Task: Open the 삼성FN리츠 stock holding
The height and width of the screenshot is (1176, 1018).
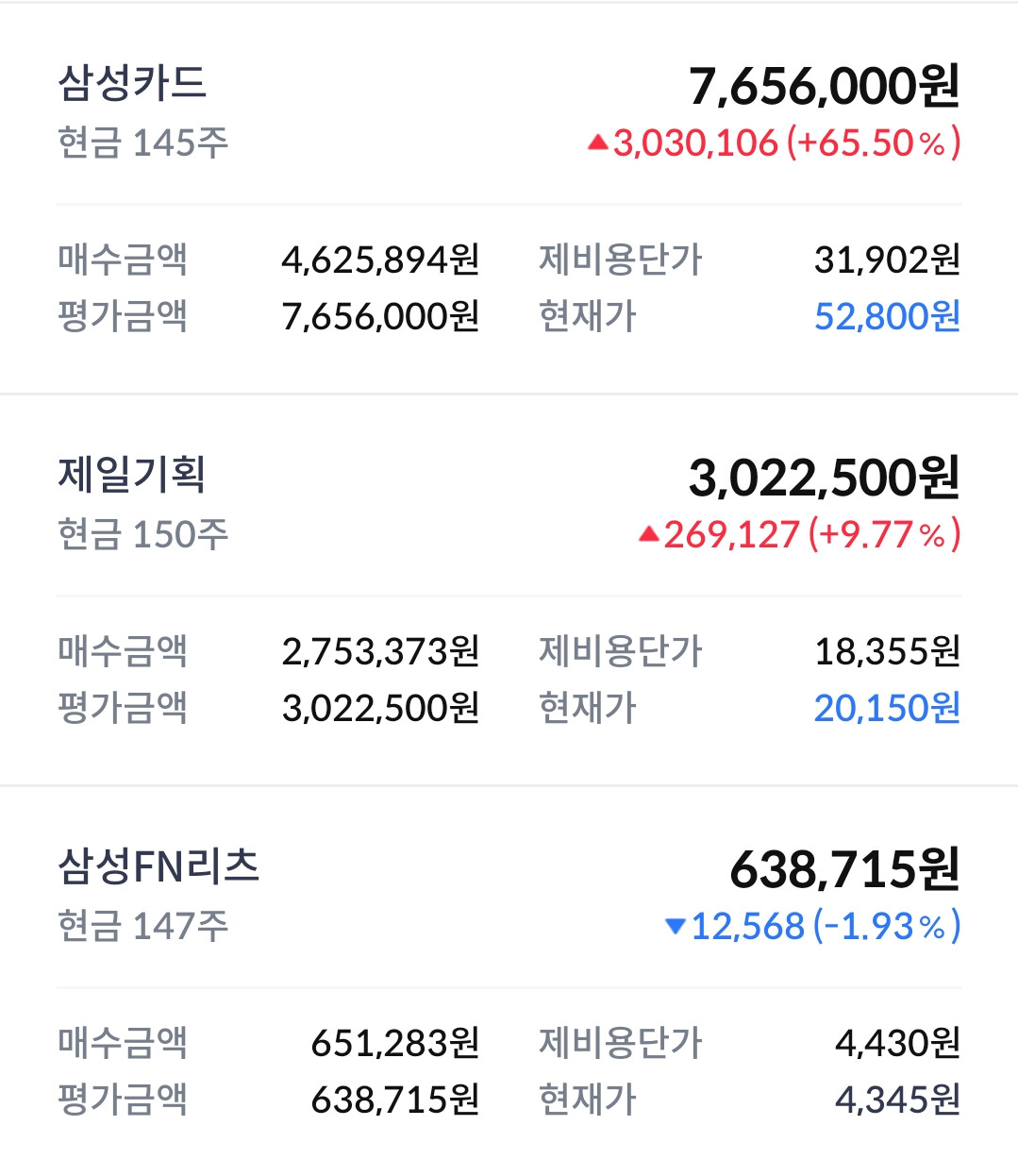Action: click(x=159, y=866)
